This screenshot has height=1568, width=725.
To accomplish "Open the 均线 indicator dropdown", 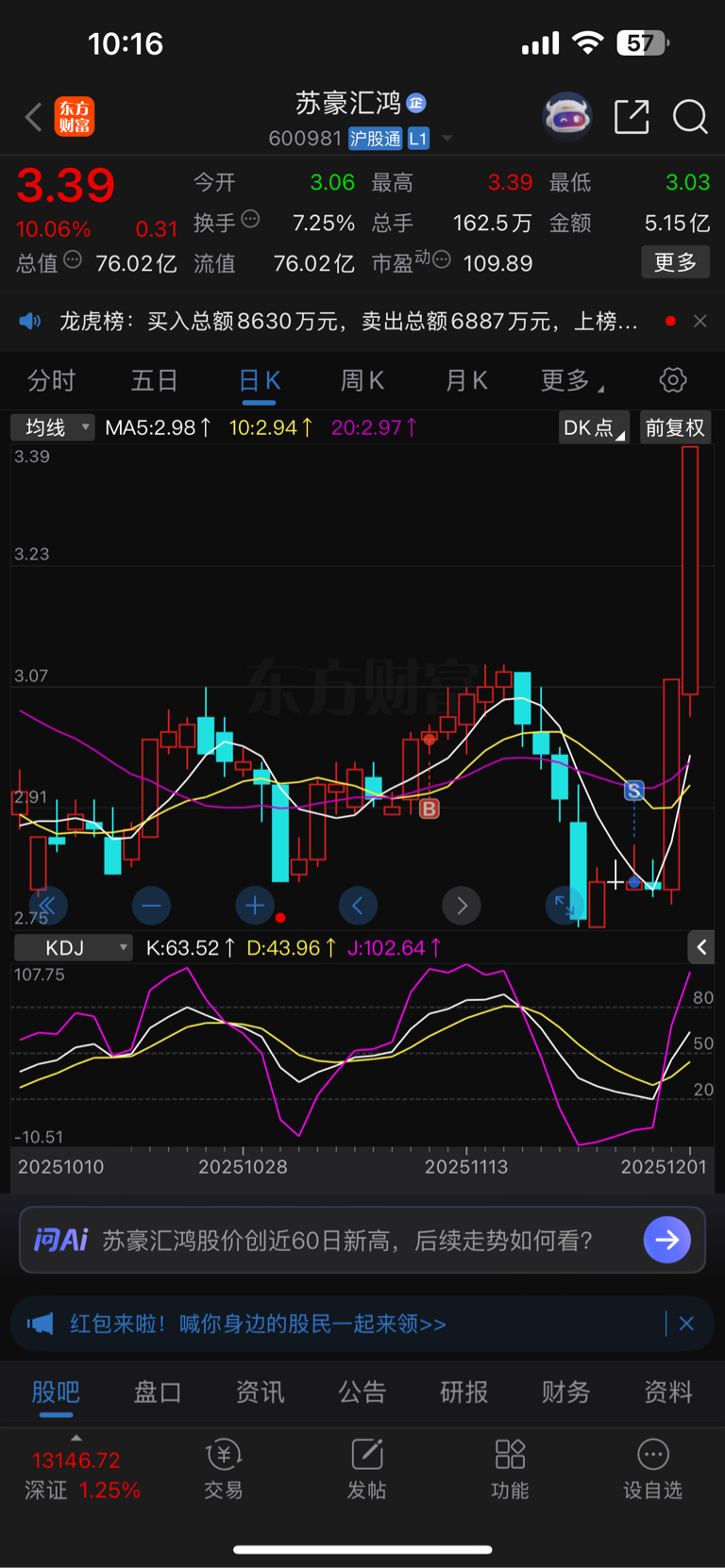I will coord(53,427).
